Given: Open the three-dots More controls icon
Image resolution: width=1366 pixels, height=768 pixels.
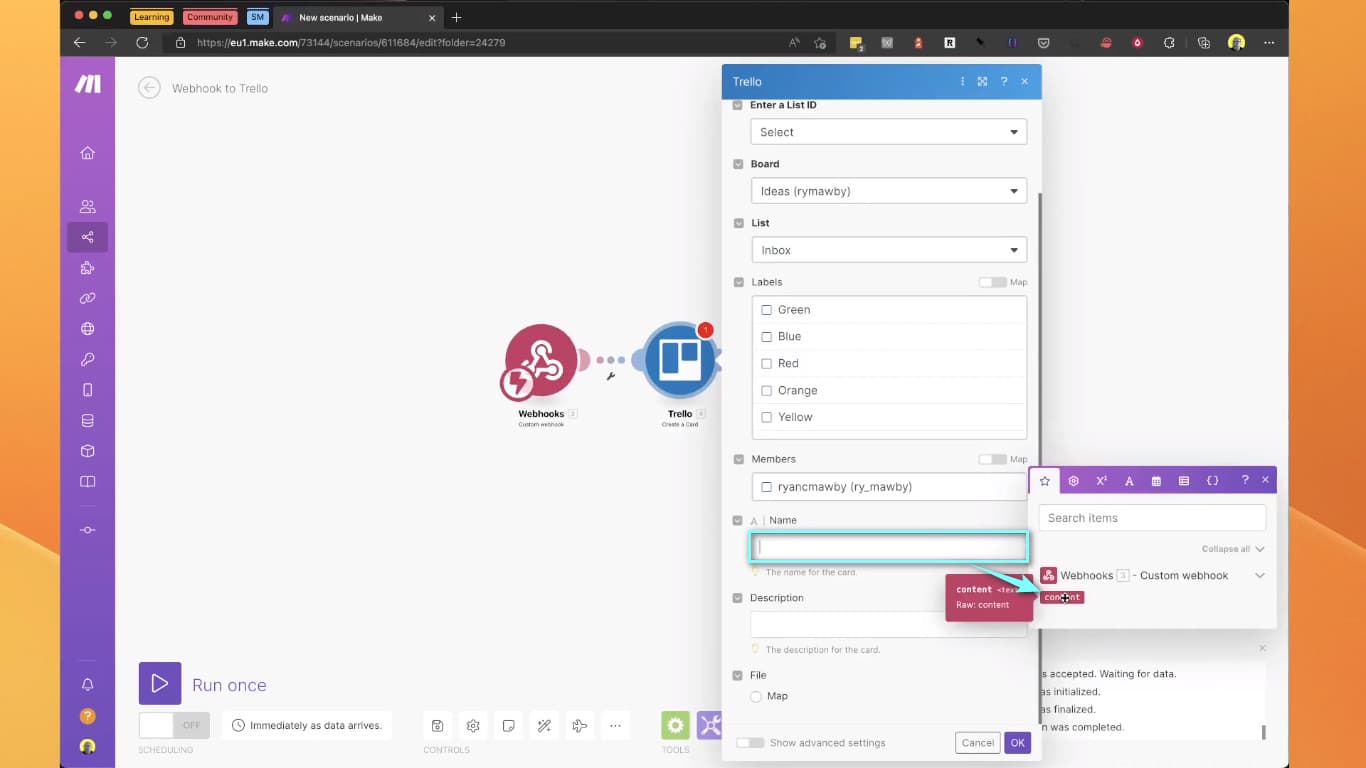Looking at the screenshot, I should (x=615, y=726).
